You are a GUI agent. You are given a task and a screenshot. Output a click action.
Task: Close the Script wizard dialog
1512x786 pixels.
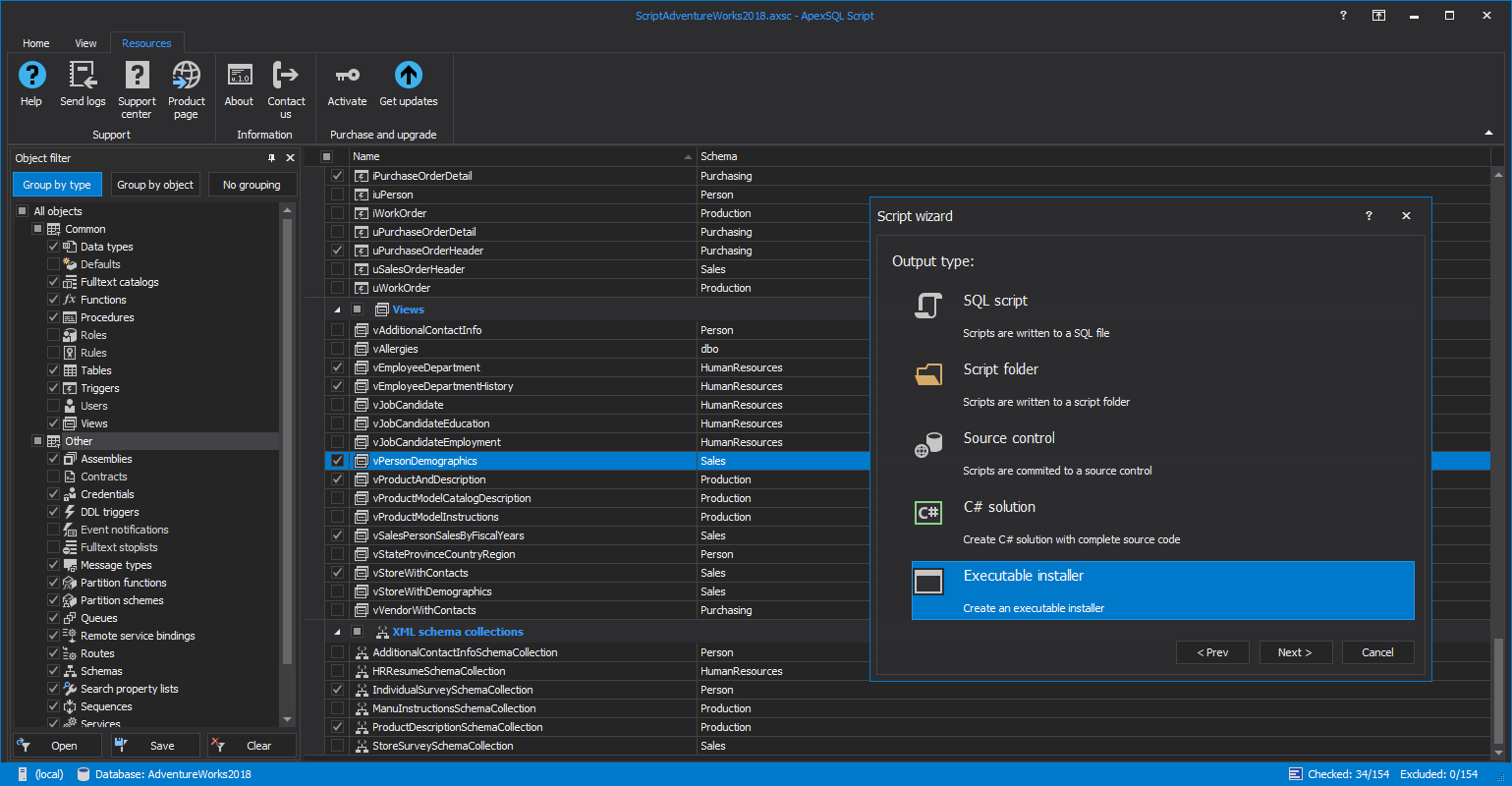coord(1406,216)
